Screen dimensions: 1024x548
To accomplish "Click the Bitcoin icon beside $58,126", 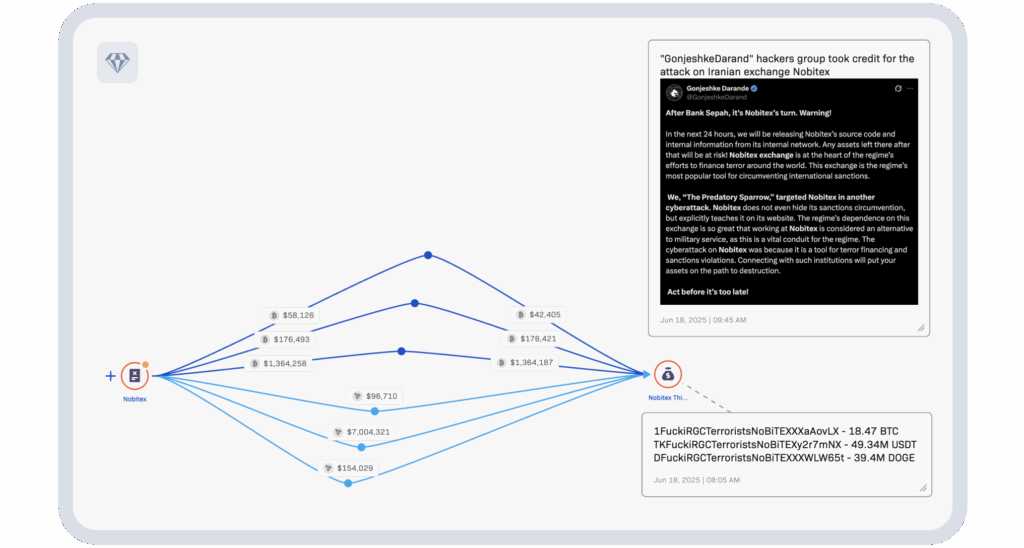I will 274,315.
